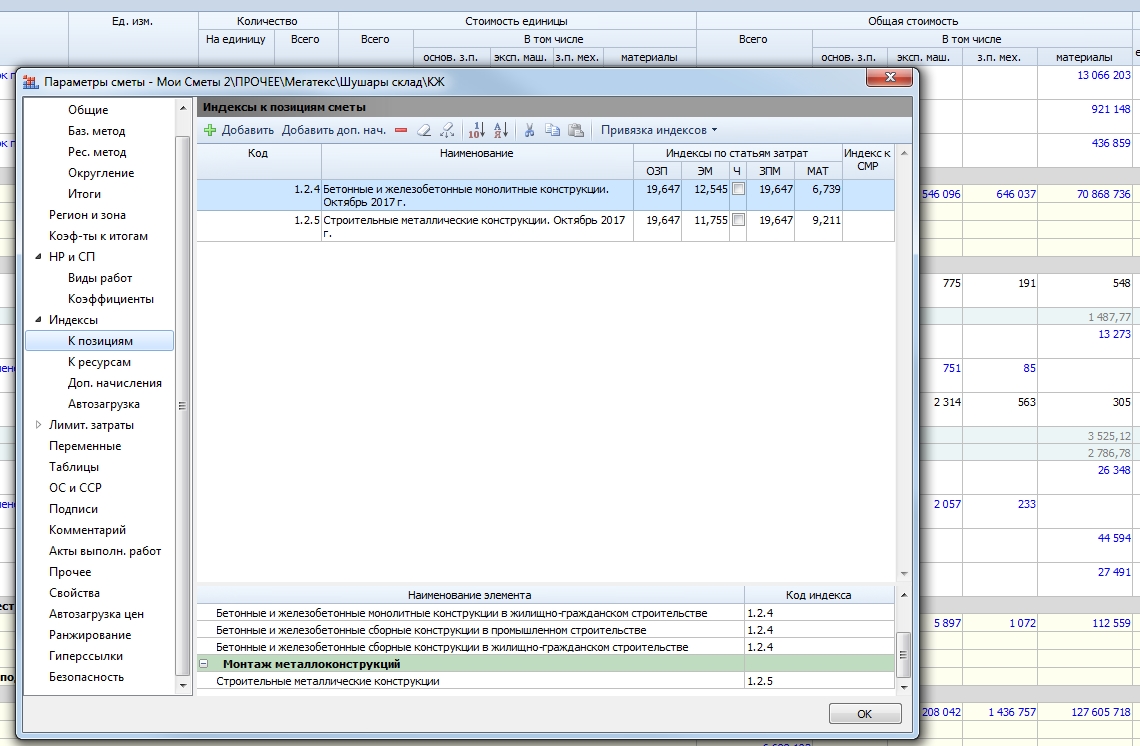The height and width of the screenshot is (746, 1140).
Task: Collapse the Монтаж металлоконструкций group
Action: [x=204, y=664]
